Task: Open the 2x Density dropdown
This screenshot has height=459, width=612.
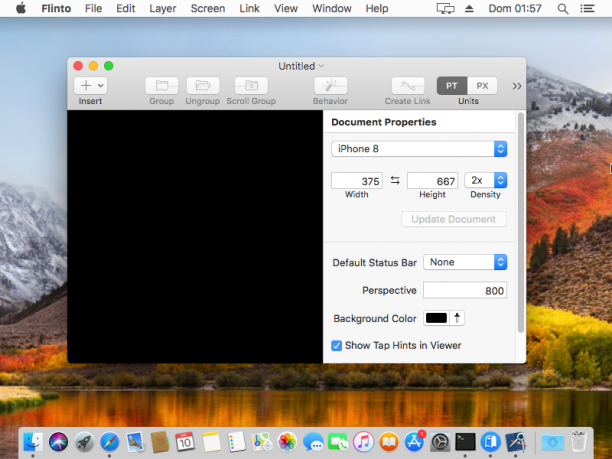Action: click(486, 180)
